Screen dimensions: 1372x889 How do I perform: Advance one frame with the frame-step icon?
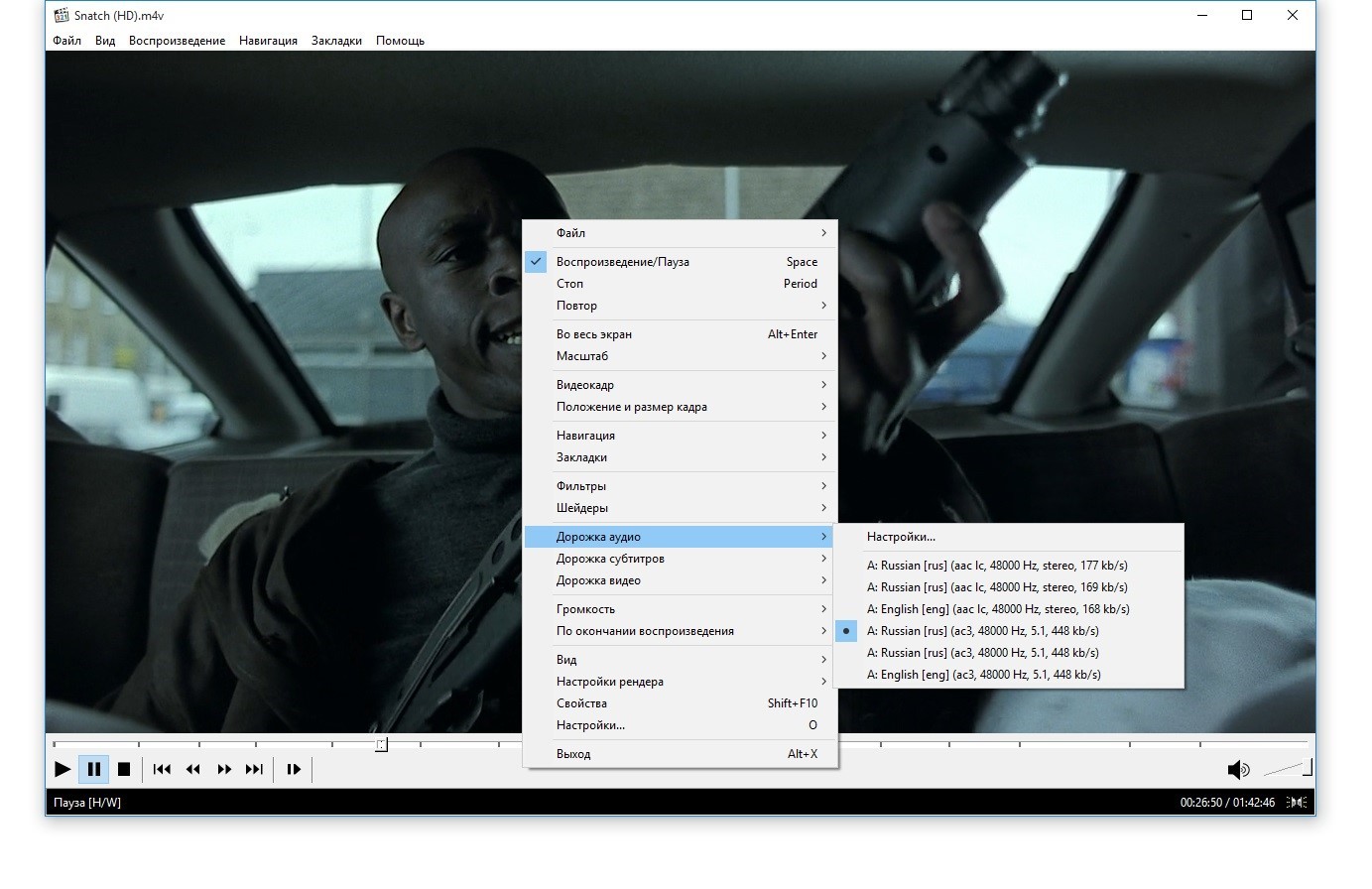[294, 769]
